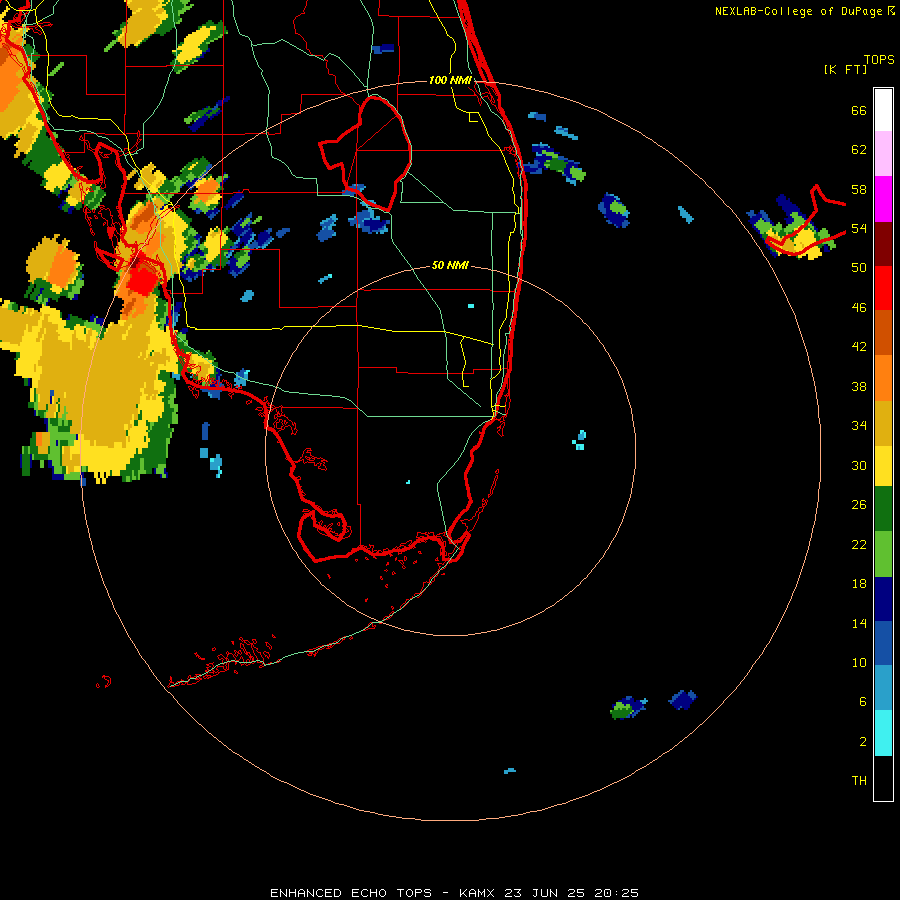Click the "10" legend value

(x=859, y=663)
